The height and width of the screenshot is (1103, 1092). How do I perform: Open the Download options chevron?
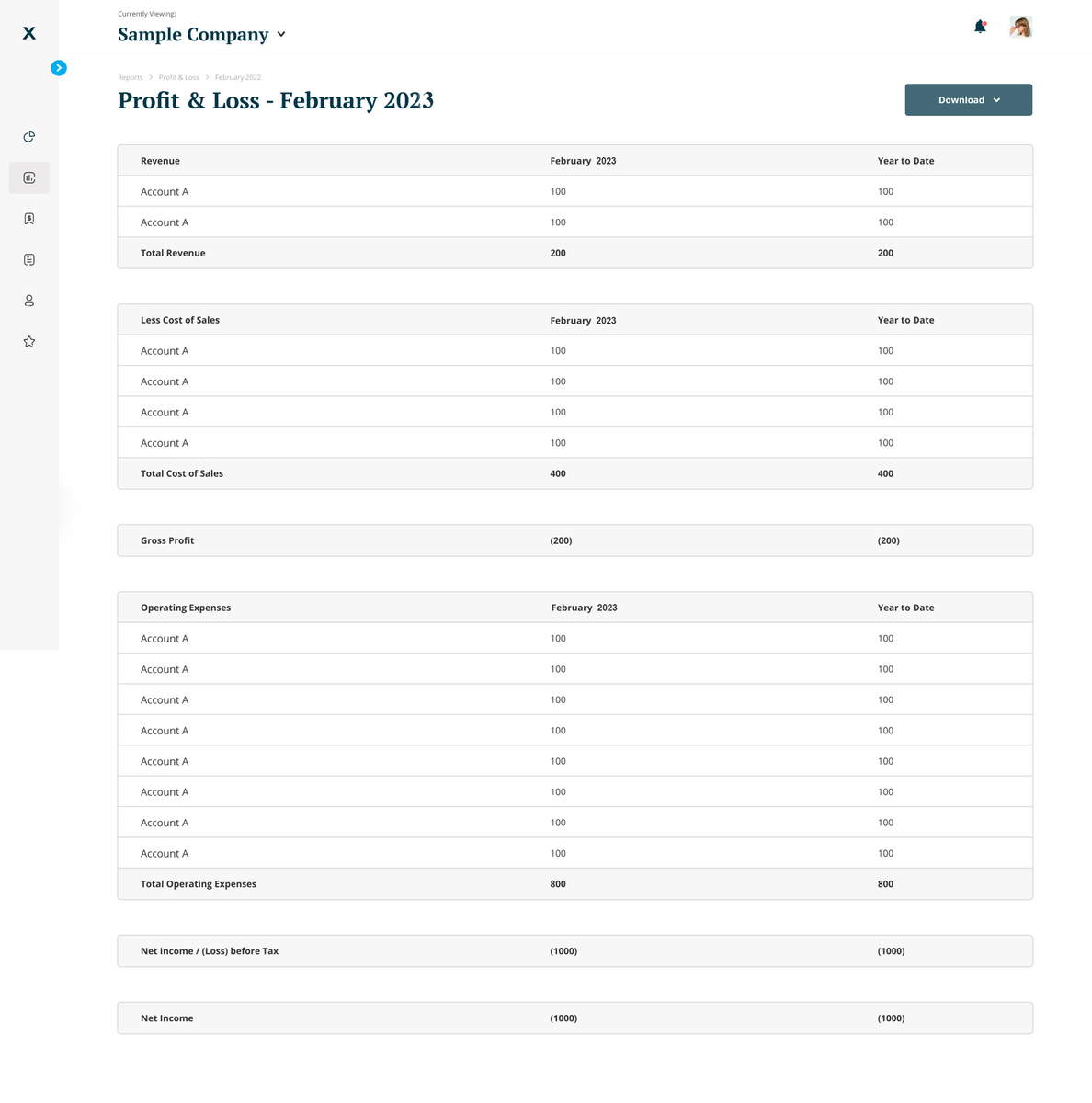pyautogui.click(x=996, y=99)
